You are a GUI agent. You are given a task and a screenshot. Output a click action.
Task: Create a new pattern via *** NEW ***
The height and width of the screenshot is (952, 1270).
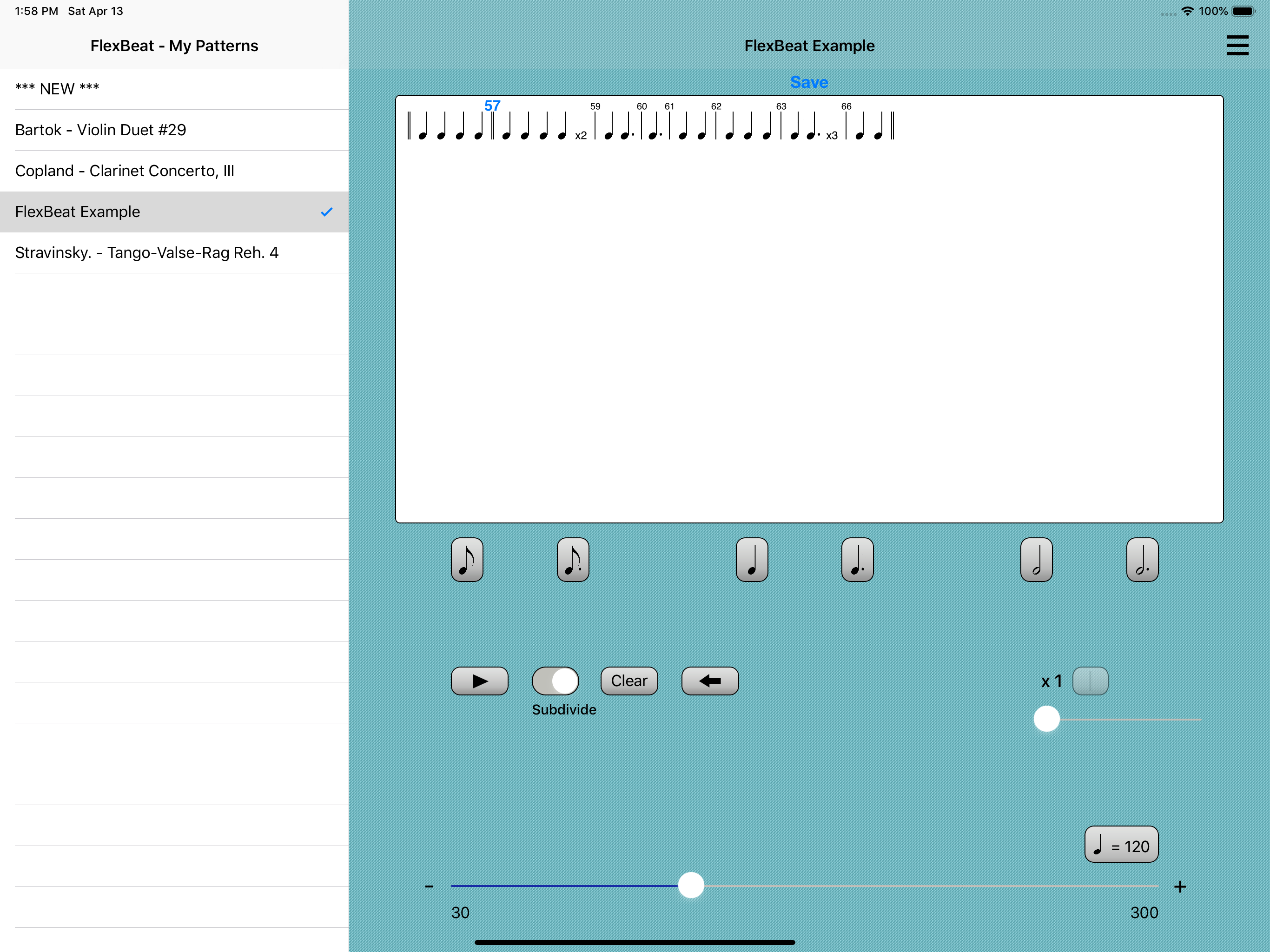coord(174,89)
